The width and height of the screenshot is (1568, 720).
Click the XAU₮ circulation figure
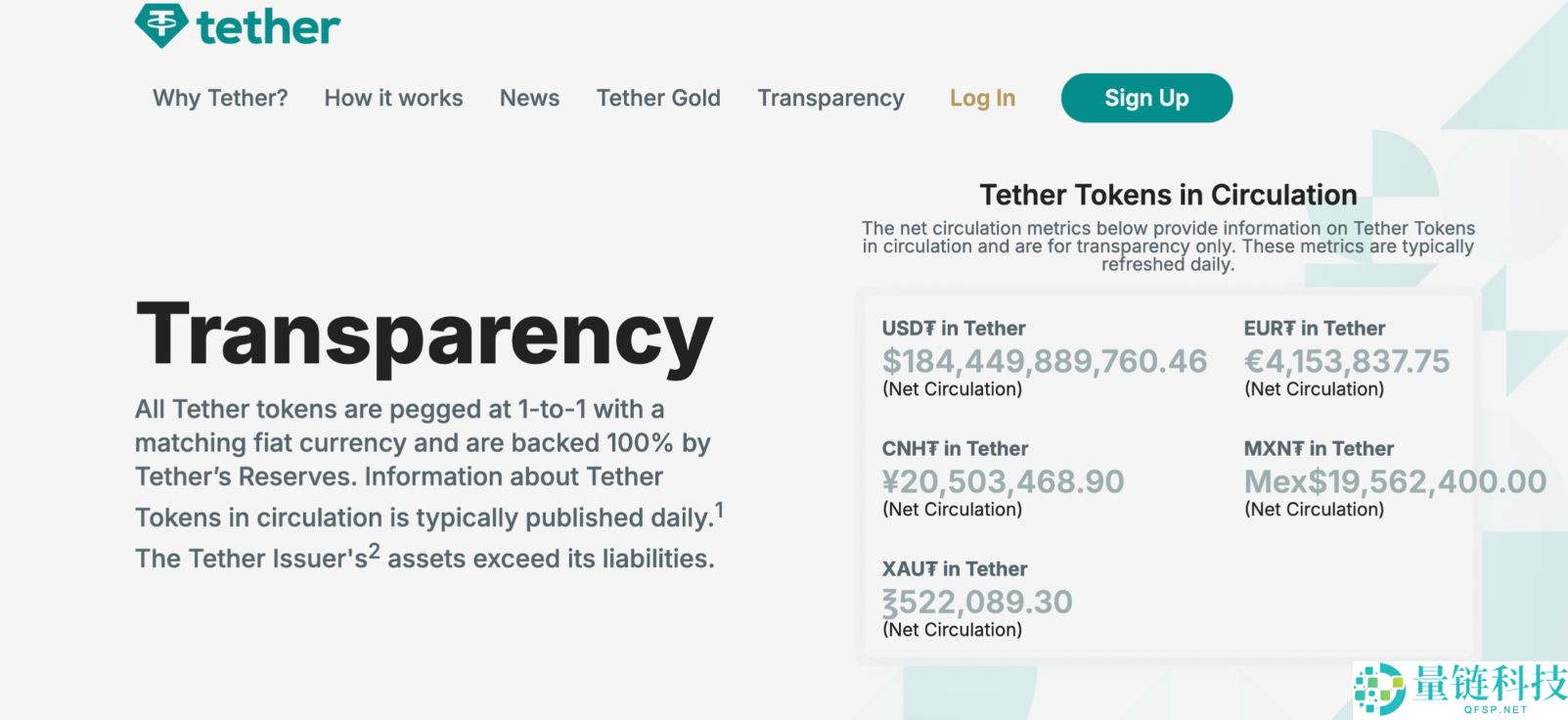(x=977, y=603)
